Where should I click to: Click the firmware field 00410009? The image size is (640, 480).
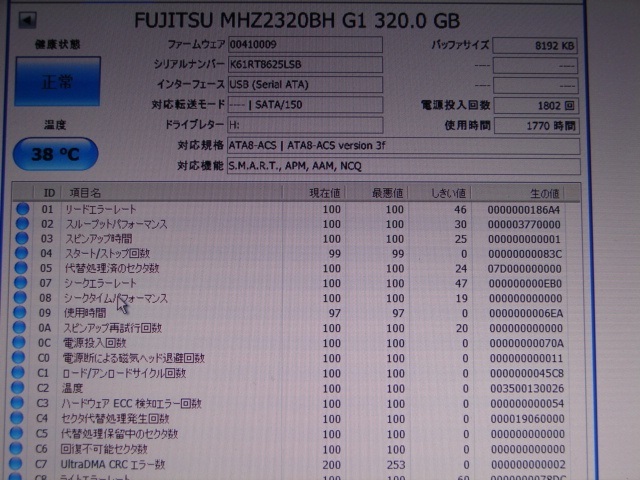(x=305, y=44)
